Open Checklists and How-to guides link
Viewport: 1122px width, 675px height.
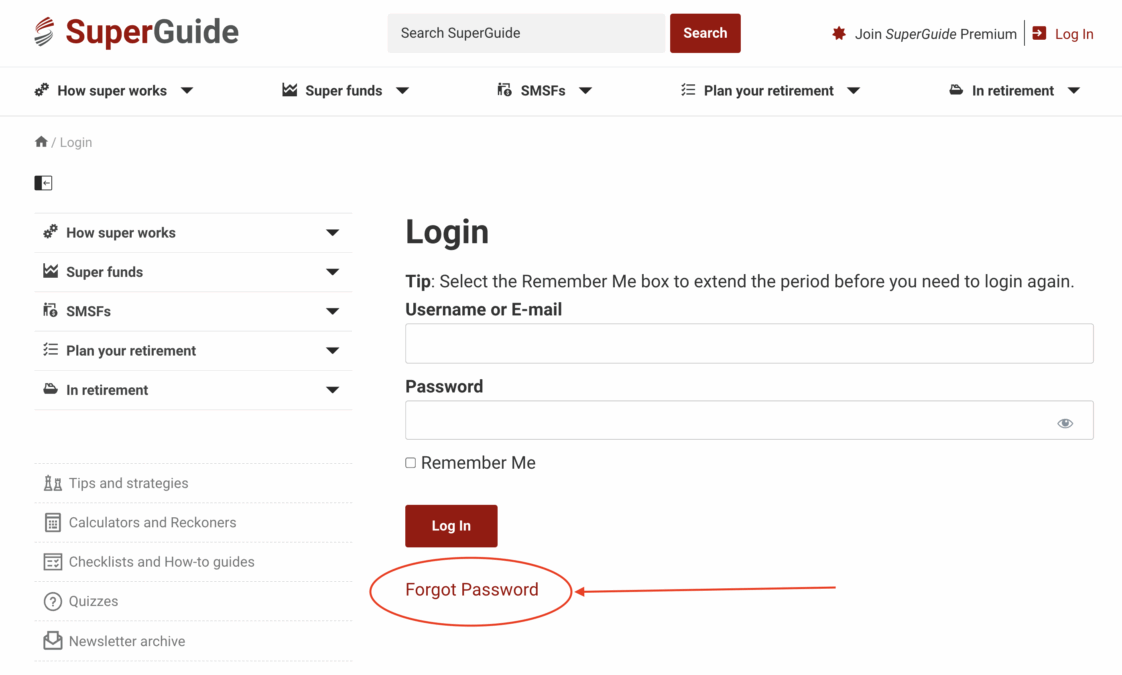coord(162,562)
